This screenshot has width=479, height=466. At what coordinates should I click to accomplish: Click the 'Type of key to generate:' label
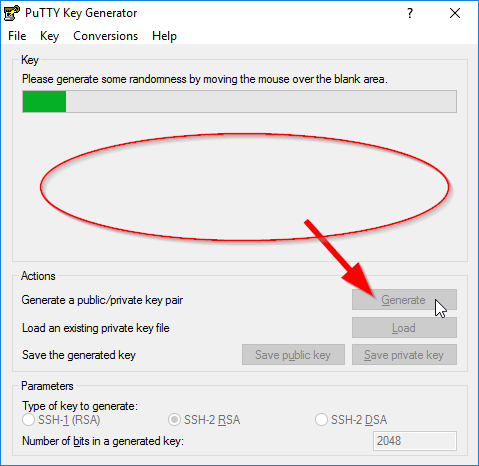coord(80,406)
